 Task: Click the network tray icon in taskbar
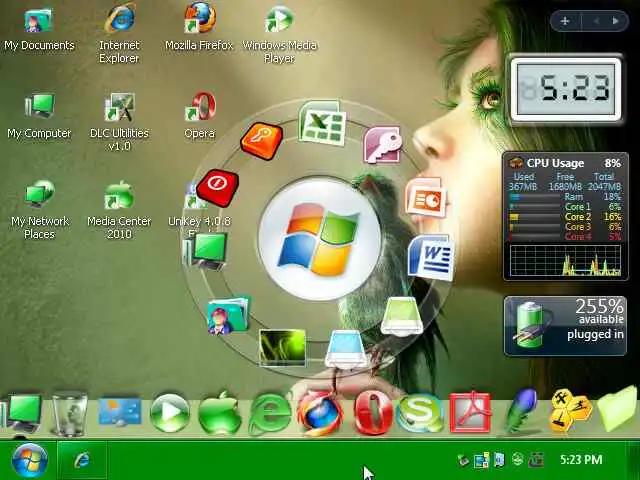(x=481, y=460)
